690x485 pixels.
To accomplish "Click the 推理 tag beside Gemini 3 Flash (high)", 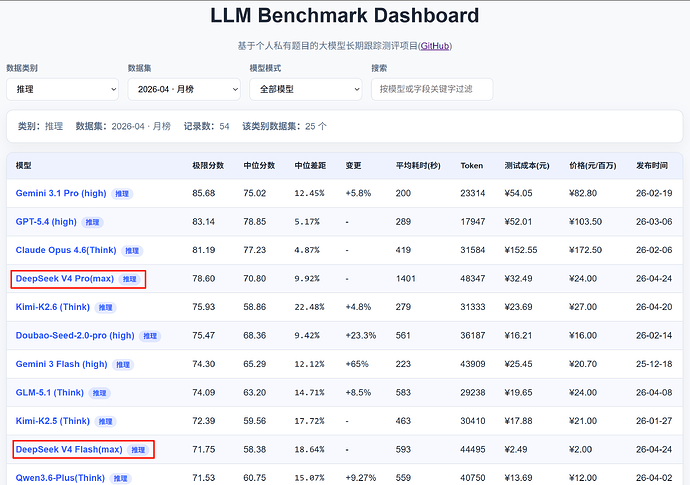I will [123, 365].
